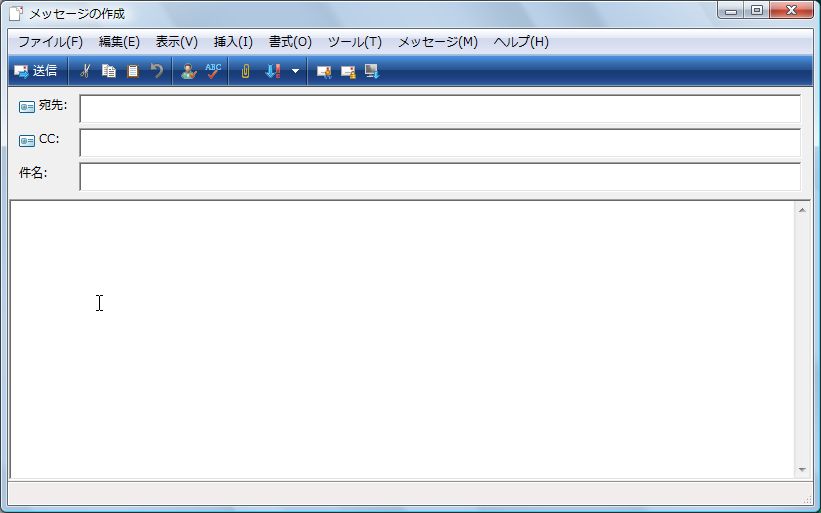Screen dimensions: 821x513
Task: Open the address book icon beside CC
Action: (27, 141)
